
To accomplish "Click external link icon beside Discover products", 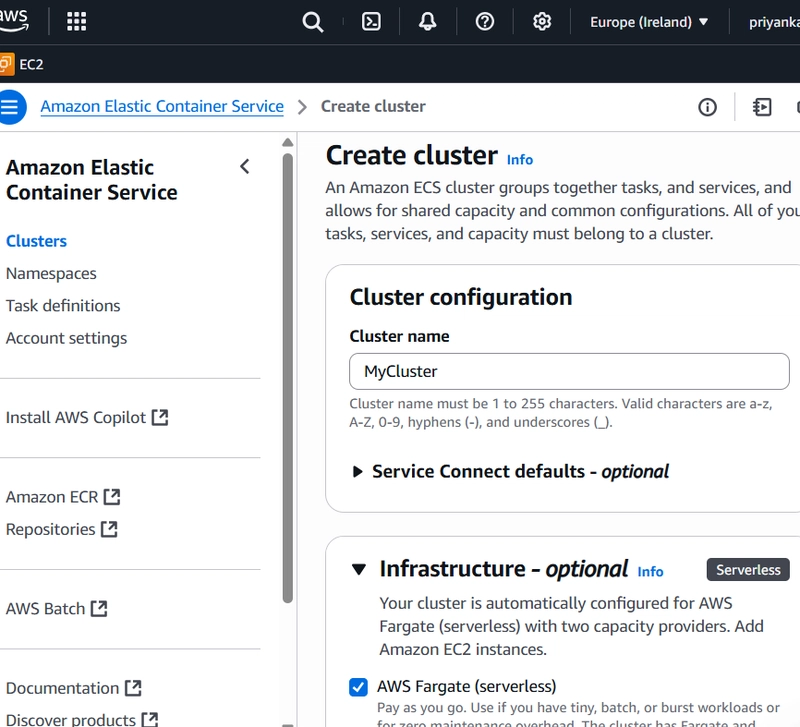I will (x=150, y=720).
